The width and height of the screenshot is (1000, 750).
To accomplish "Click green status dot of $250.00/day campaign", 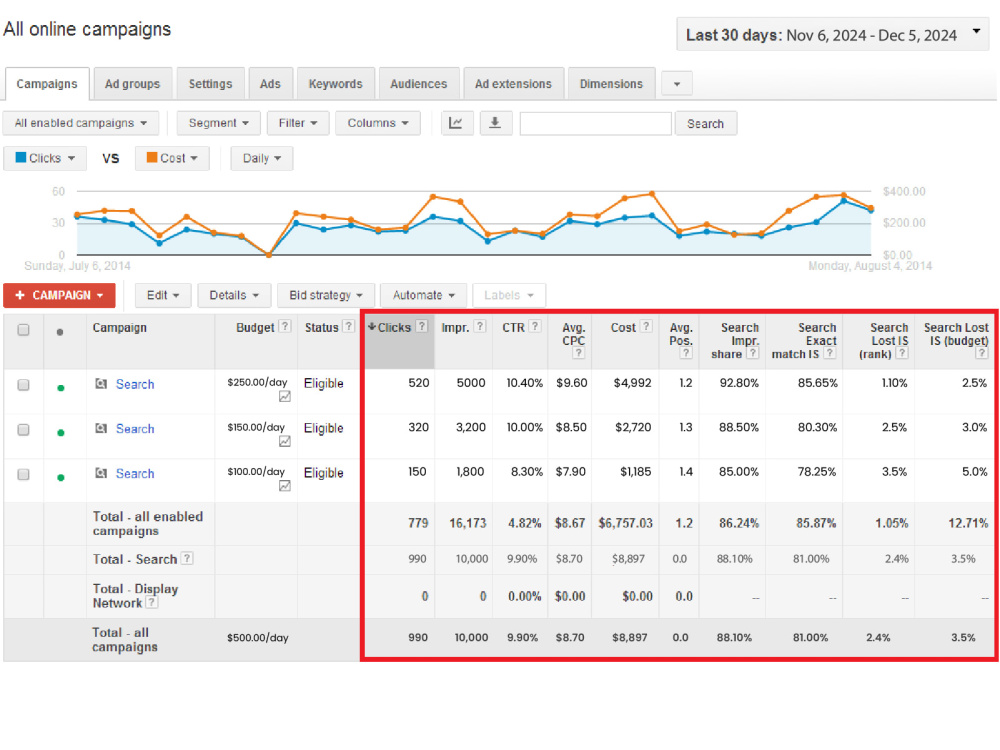I will click(61, 388).
